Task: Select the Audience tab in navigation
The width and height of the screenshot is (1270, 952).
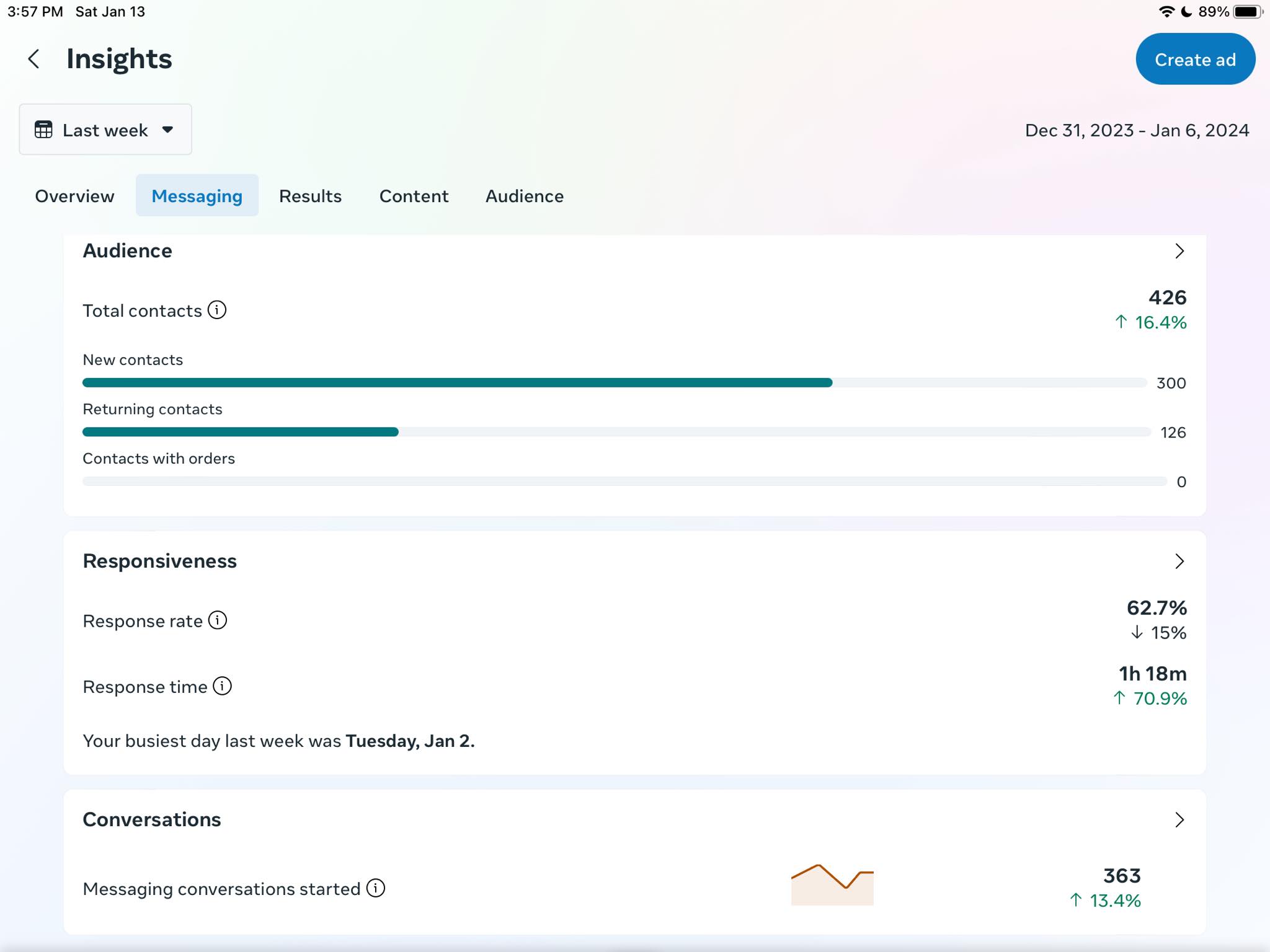Action: (525, 196)
